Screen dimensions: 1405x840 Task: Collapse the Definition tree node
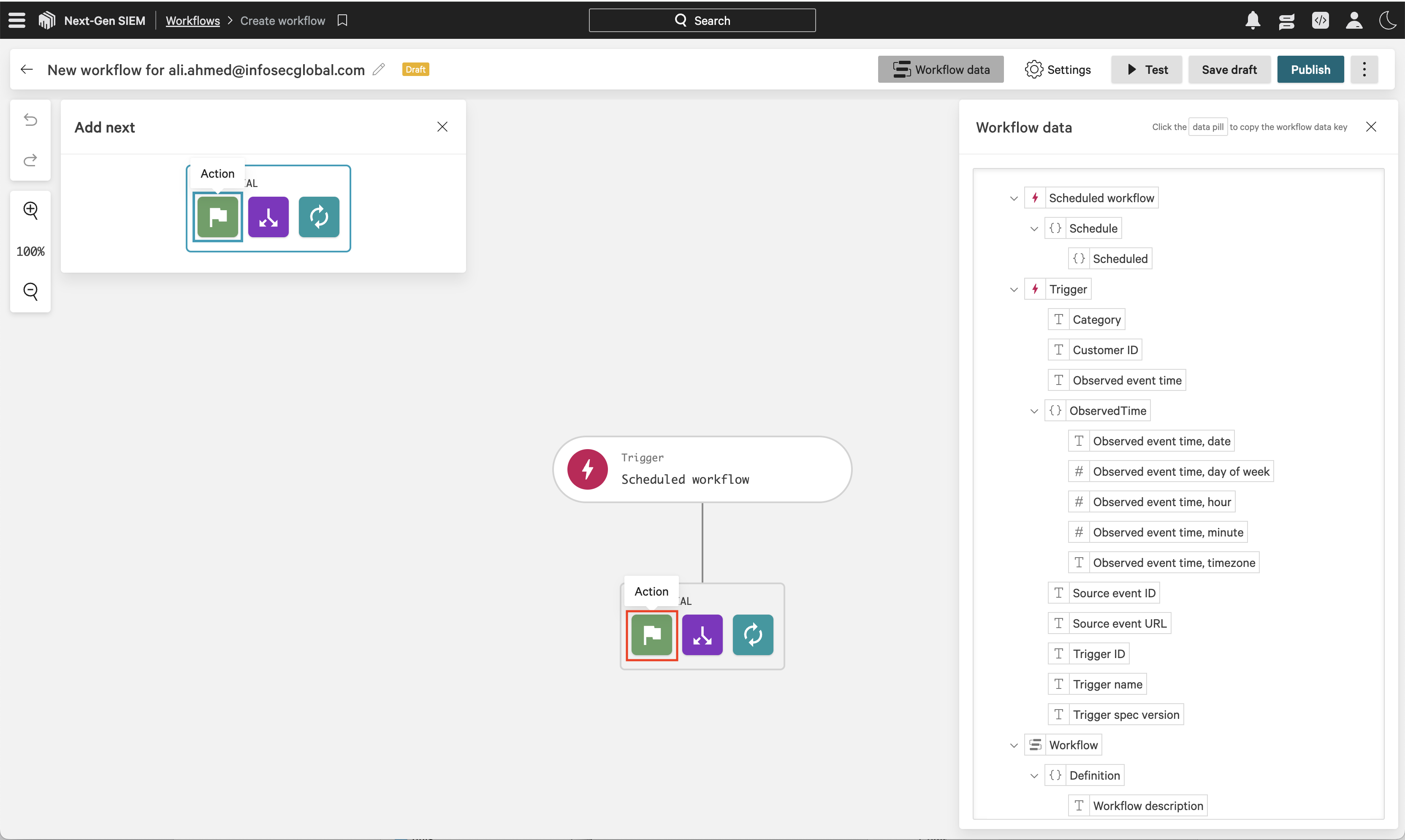[x=1034, y=775]
